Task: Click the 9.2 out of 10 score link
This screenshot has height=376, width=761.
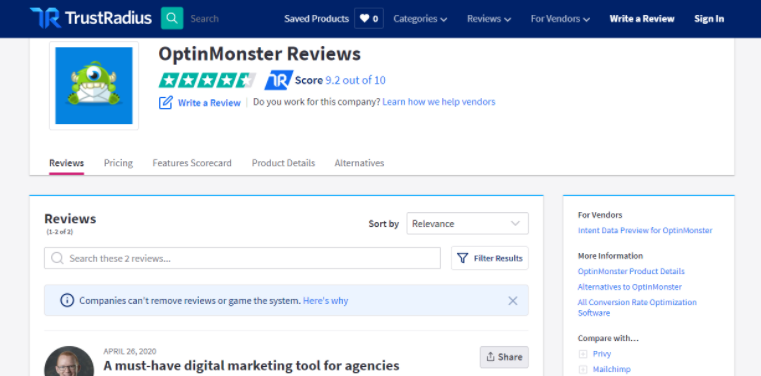Action: (355, 80)
